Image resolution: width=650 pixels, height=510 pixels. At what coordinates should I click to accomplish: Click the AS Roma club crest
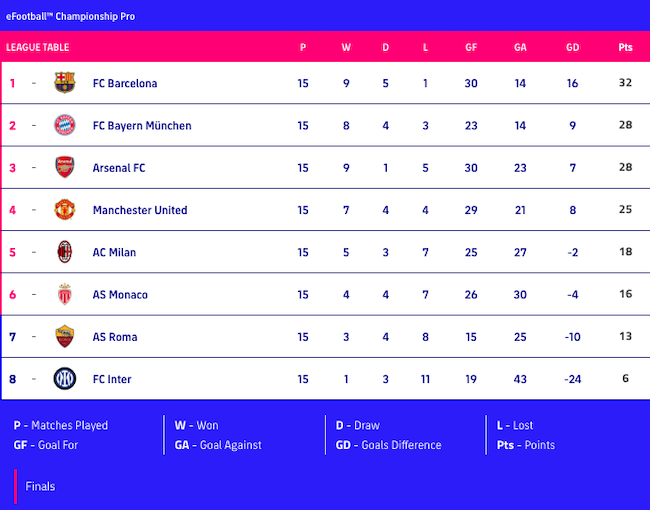(64, 337)
